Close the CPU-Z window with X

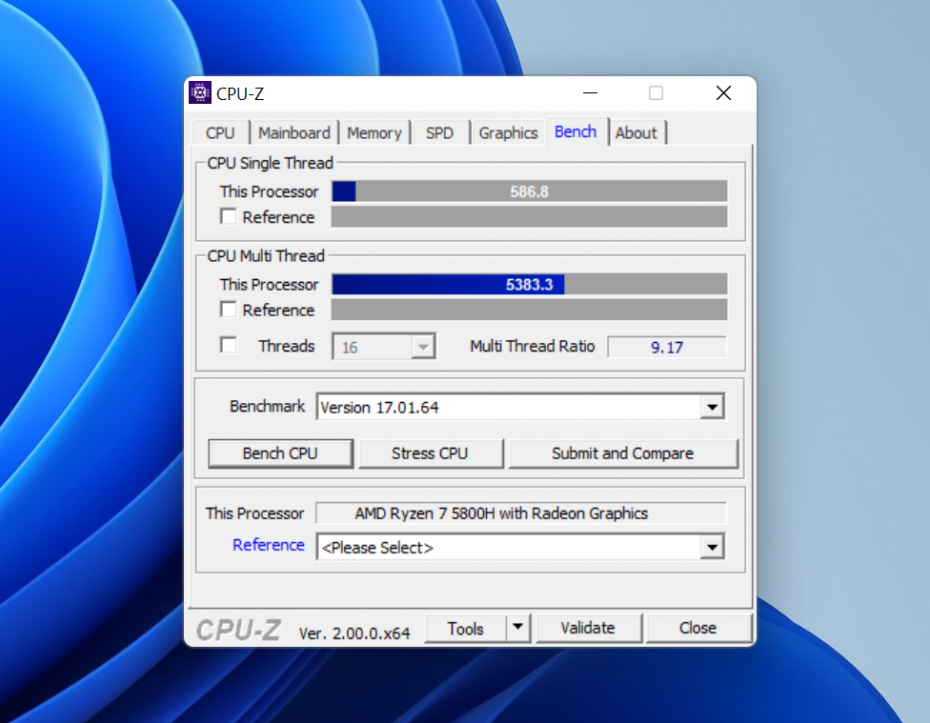723,93
